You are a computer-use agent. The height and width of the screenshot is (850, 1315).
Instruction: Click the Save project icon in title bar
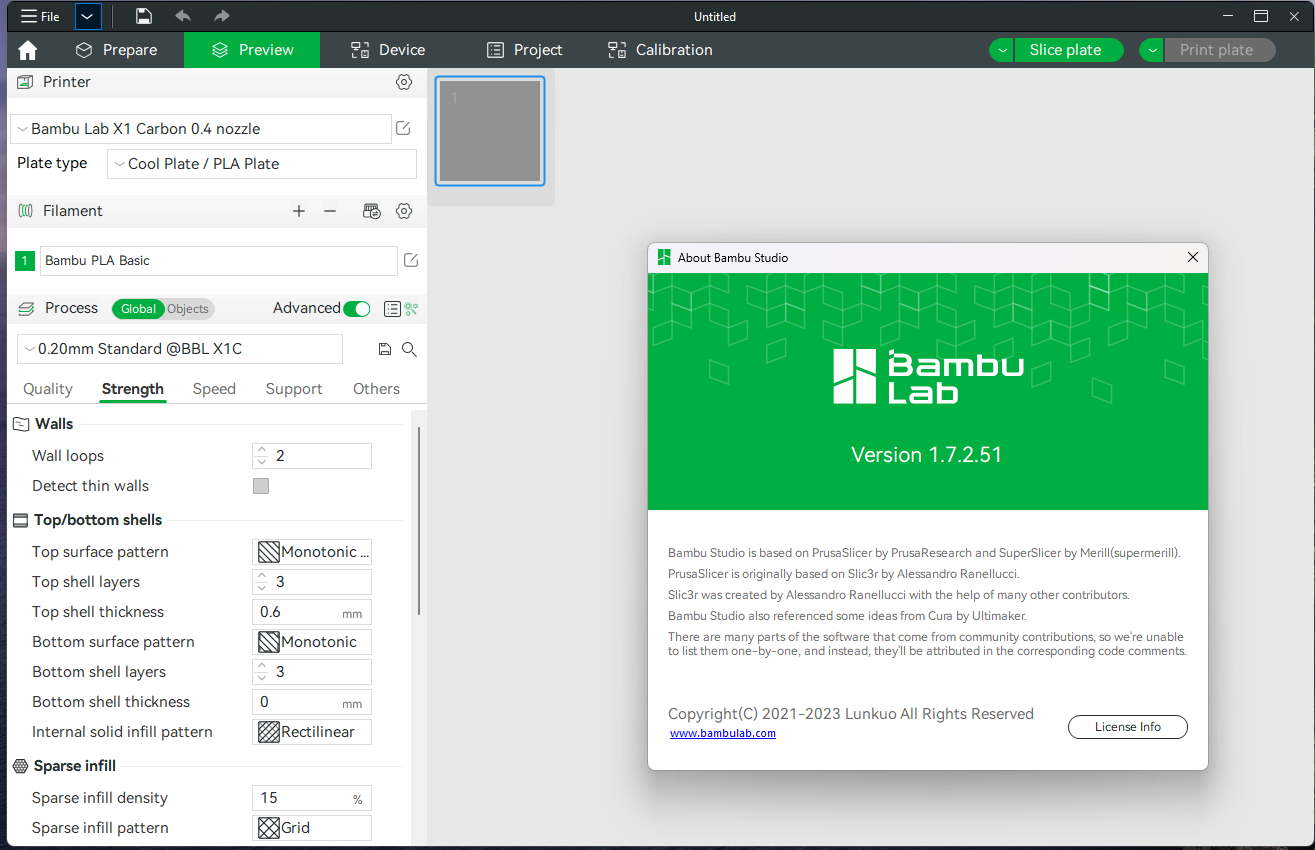pyautogui.click(x=144, y=16)
